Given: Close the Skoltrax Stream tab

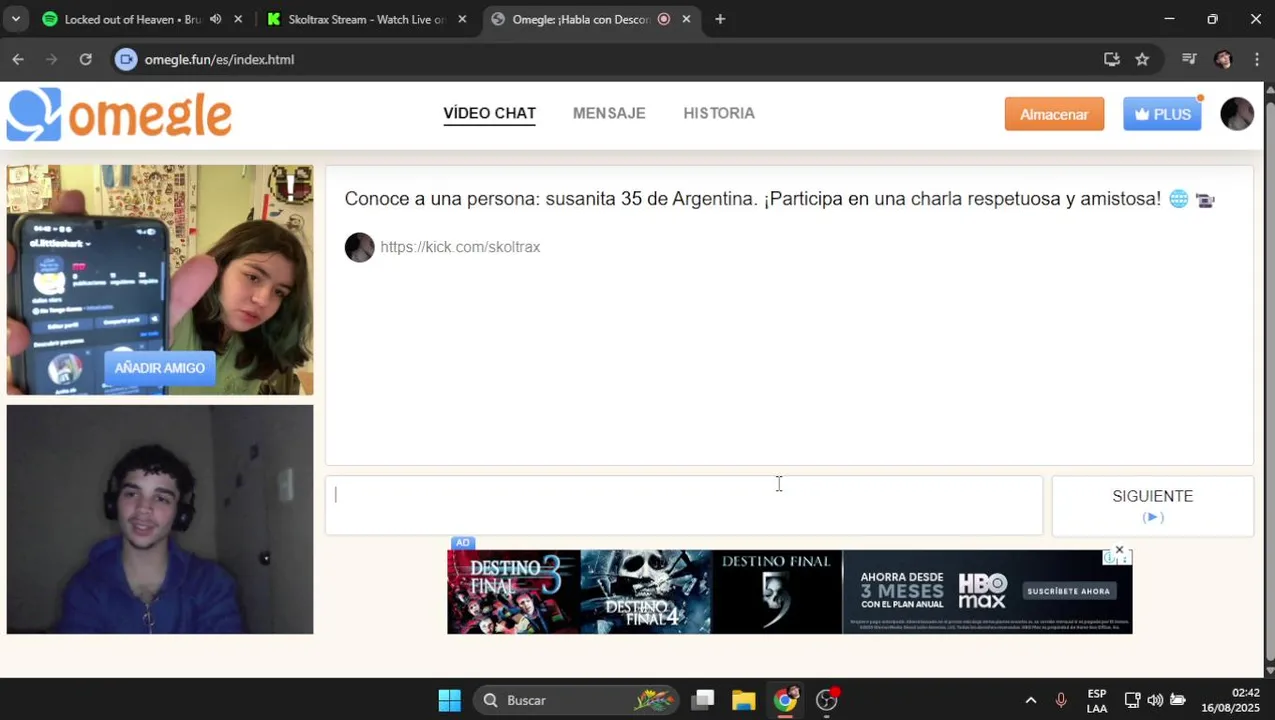Looking at the screenshot, I should click(462, 19).
